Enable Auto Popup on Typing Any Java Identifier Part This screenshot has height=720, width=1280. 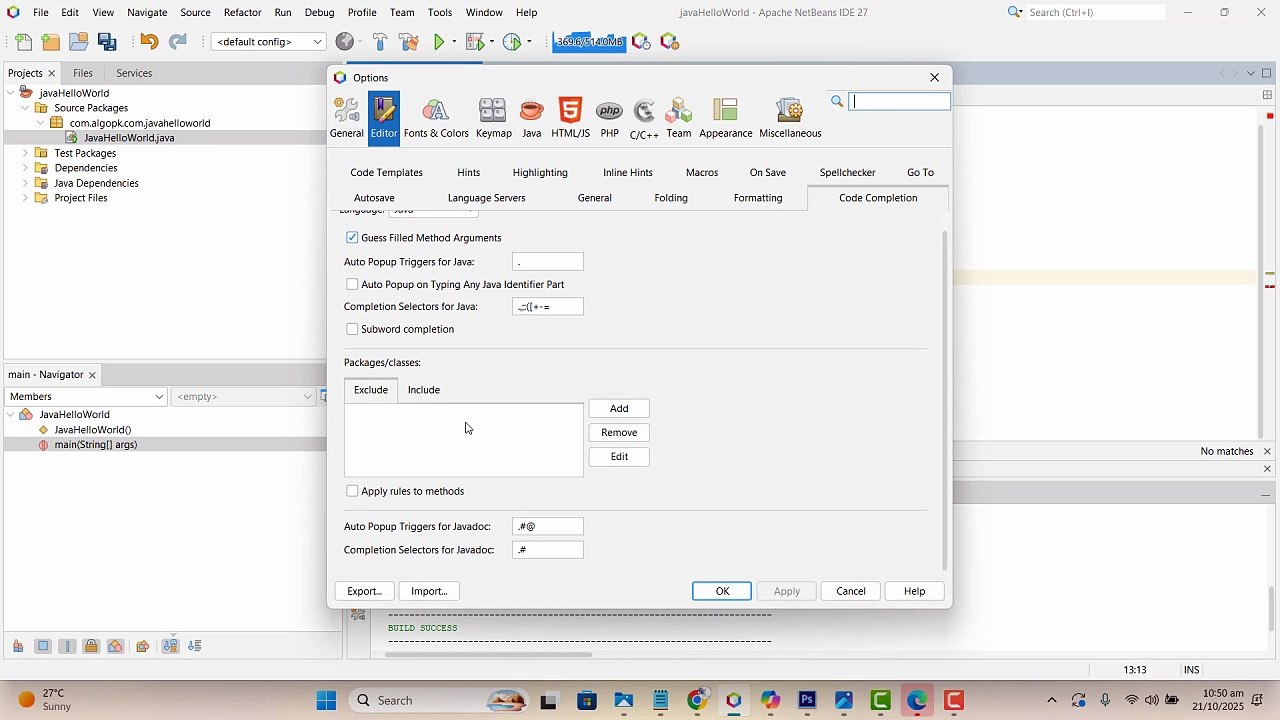[x=352, y=285]
